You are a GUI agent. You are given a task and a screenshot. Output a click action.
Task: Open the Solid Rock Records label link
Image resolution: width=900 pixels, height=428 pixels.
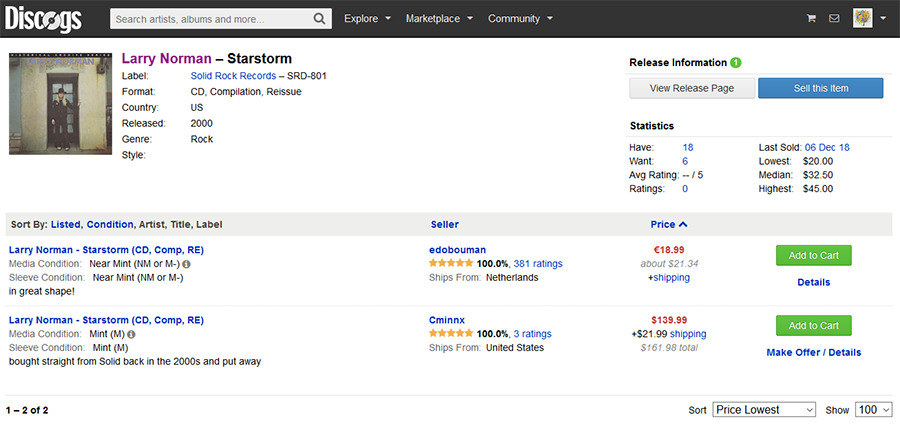tap(233, 76)
